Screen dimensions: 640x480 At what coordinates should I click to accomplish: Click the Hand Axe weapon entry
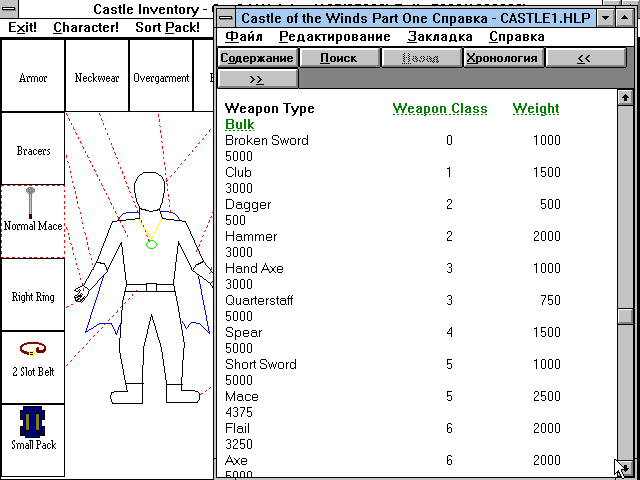[x=254, y=268]
